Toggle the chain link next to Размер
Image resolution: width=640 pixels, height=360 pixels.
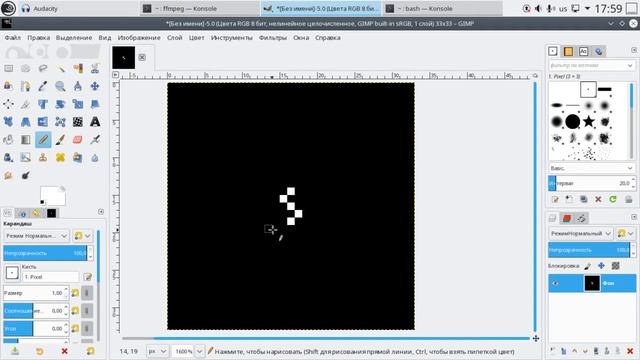87,293
